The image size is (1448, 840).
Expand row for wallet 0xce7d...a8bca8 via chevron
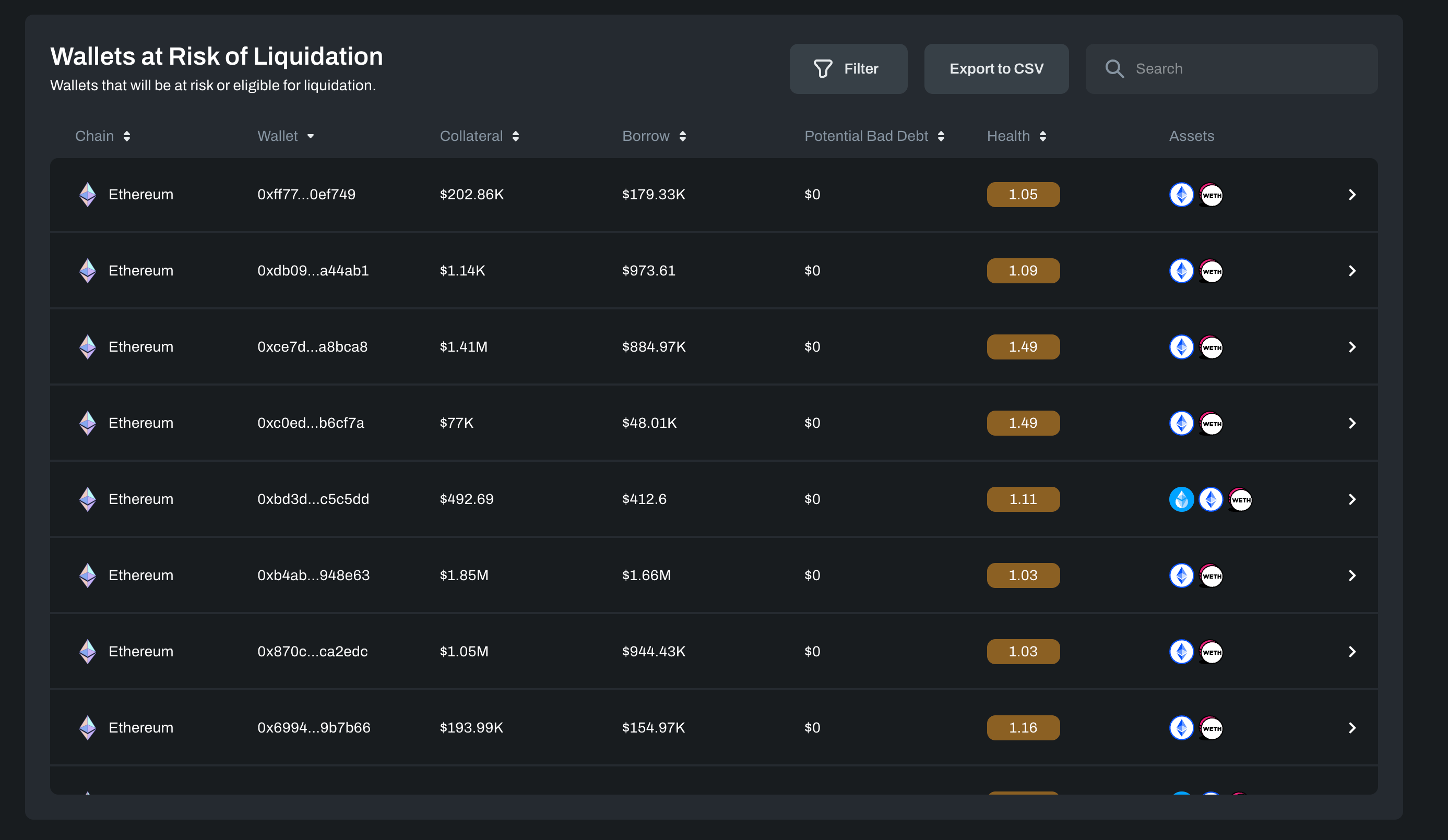tap(1351, 347)
